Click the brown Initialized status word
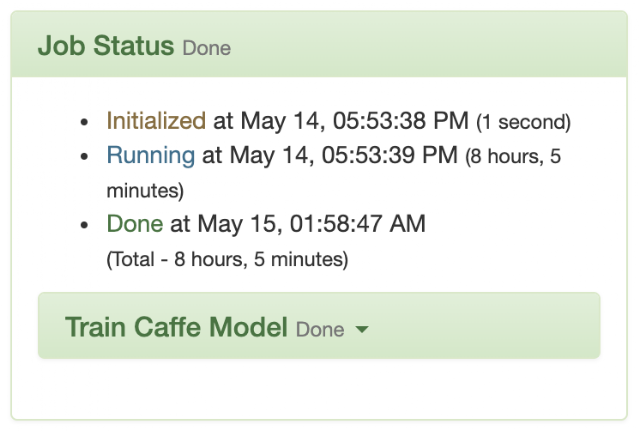The image size is (640, 431). tap(156, 121)
